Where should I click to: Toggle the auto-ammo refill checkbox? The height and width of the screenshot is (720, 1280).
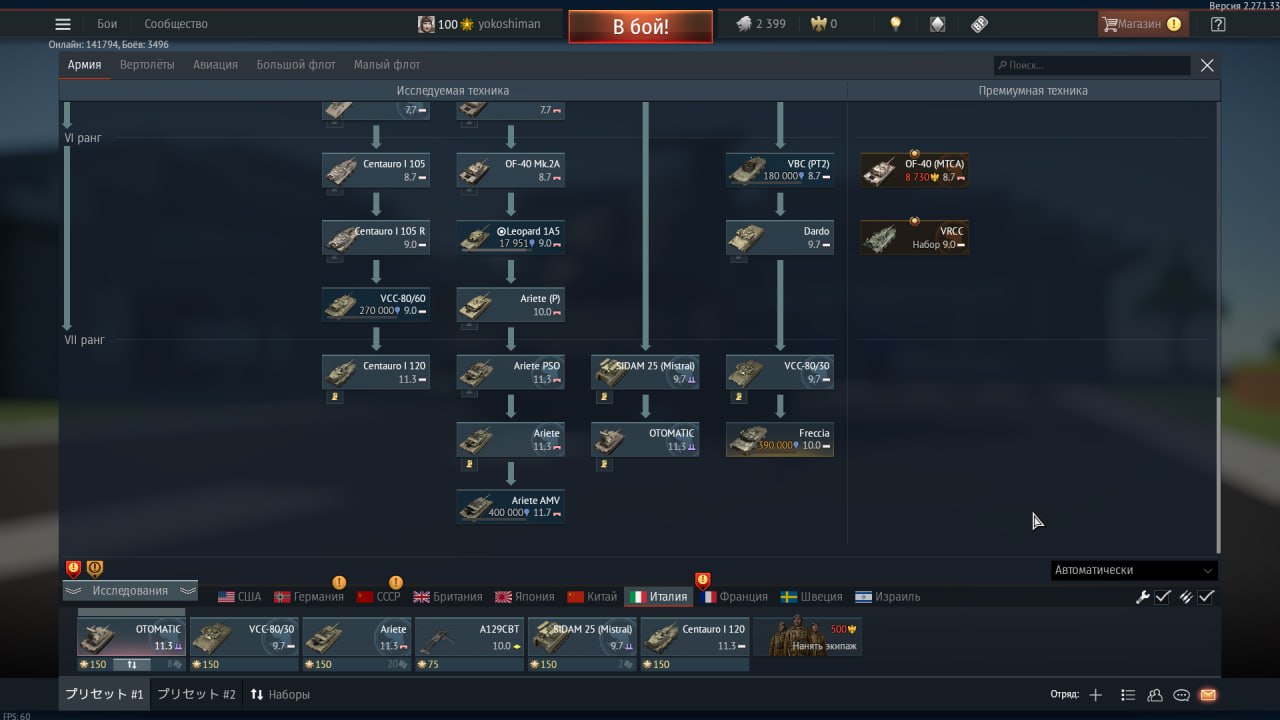pos(1207,597)
